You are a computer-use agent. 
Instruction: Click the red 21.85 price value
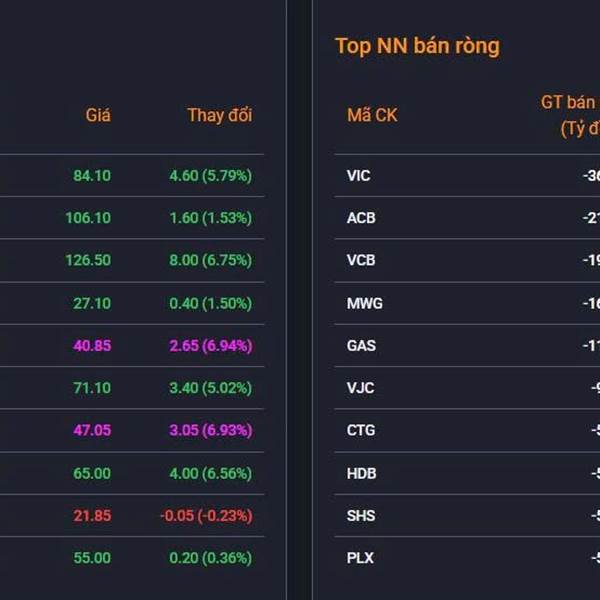[x=92, y=515]
